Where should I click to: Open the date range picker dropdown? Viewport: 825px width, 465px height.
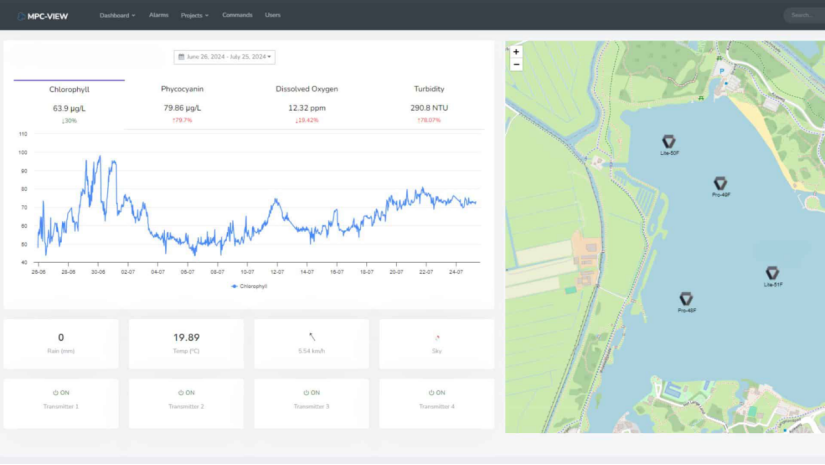(225, 57)
